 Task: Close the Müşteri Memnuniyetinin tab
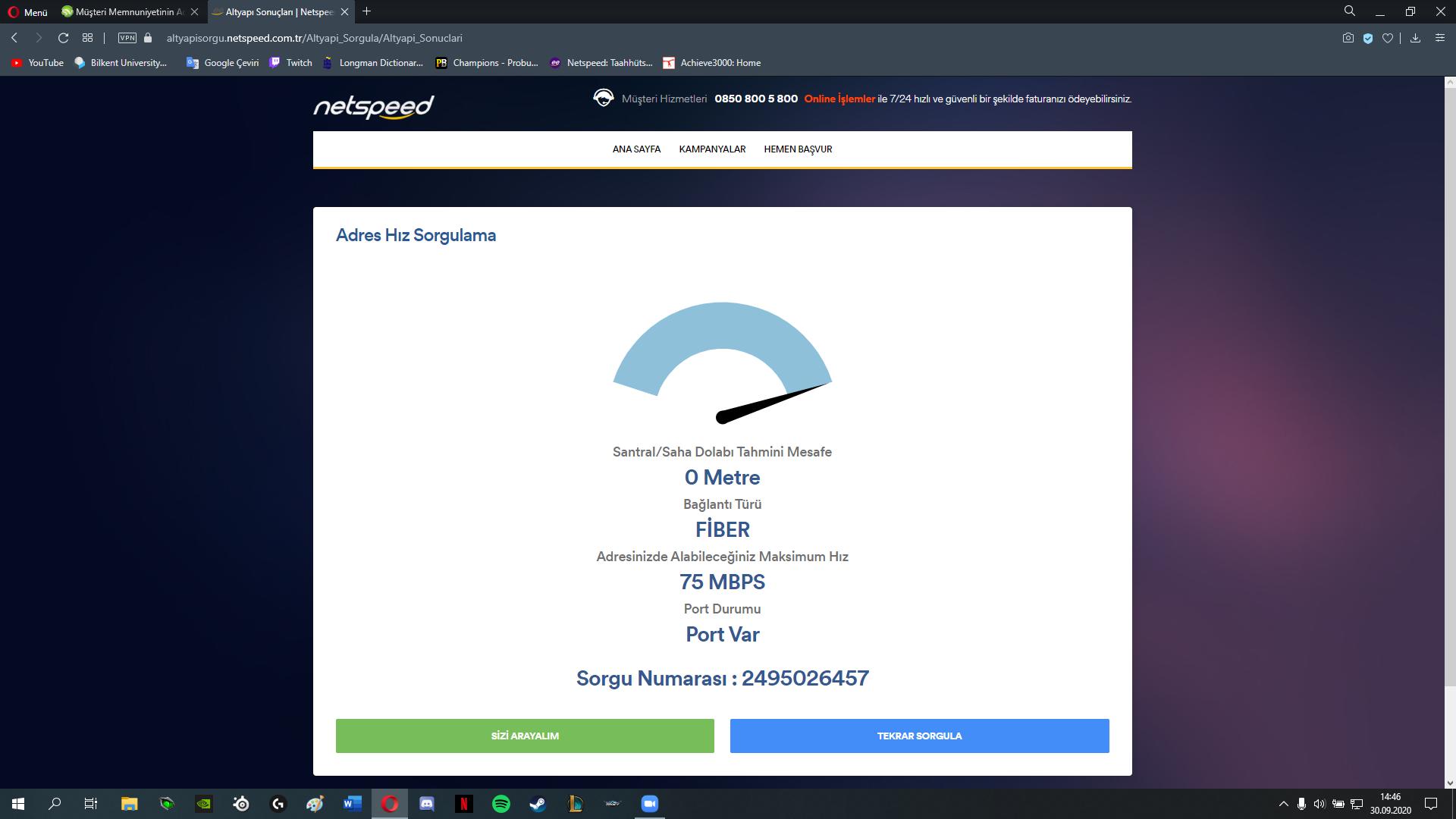195,12
